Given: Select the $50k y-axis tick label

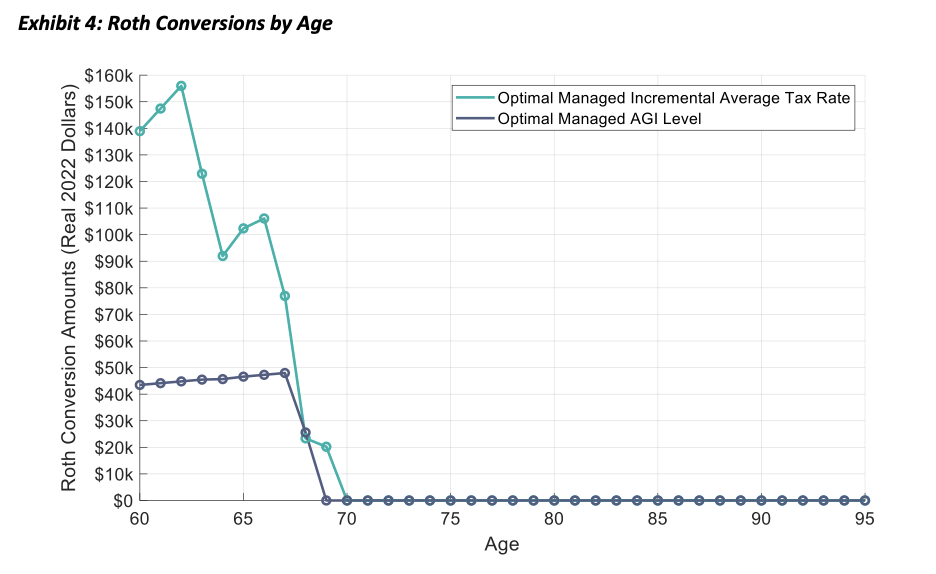Looking at the screenshot, I should click(112, 367).
